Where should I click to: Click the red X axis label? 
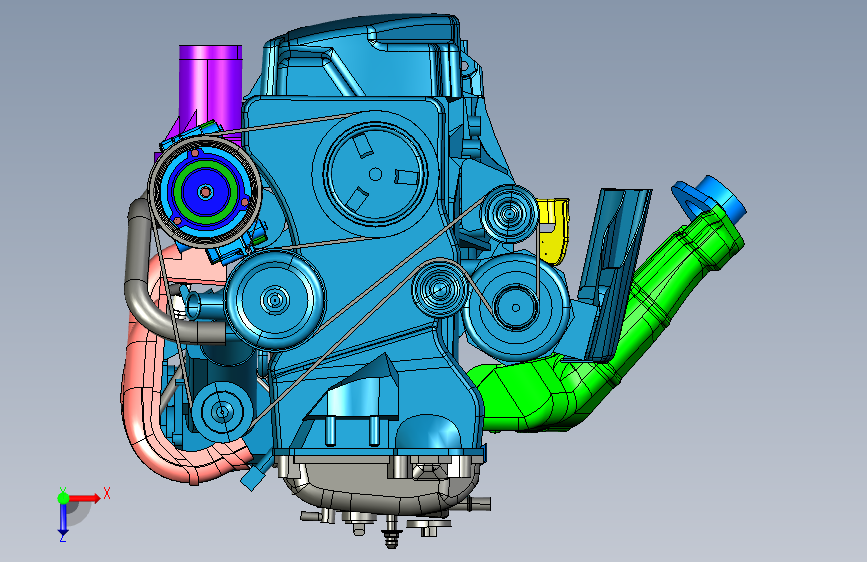(107, 493)
